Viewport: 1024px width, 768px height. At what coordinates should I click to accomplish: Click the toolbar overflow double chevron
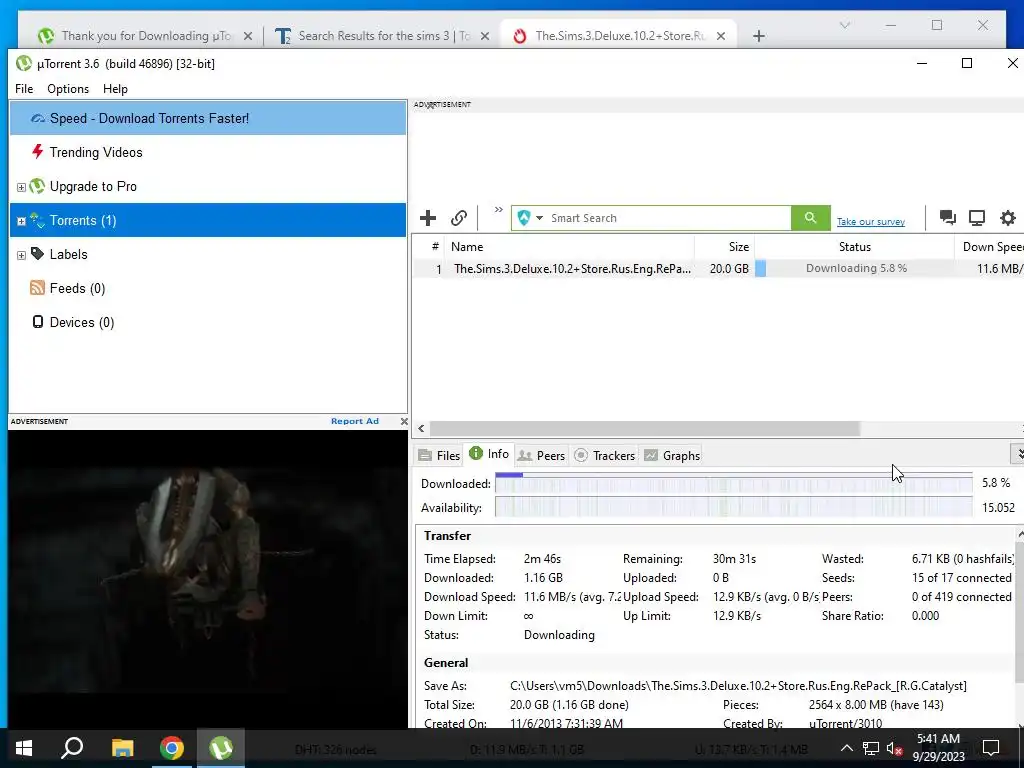pos(498,210)
